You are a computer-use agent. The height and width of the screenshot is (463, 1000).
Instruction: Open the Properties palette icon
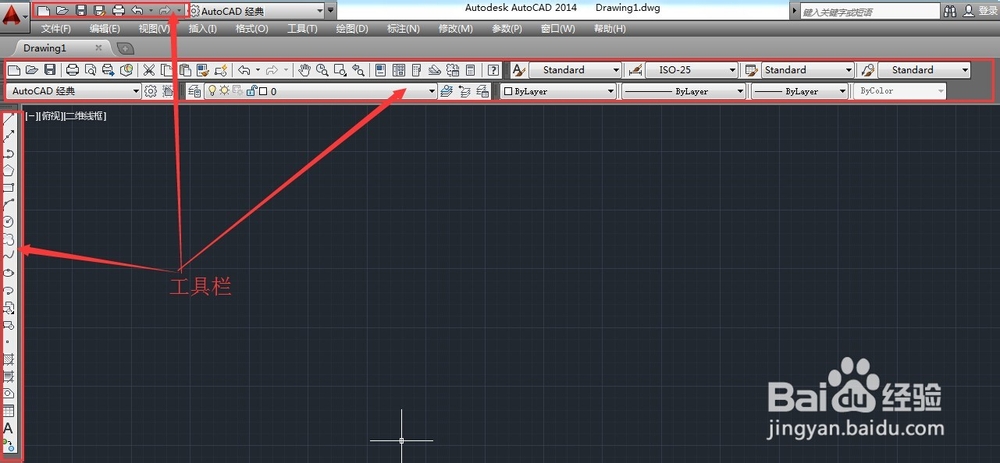coord(381,70)
